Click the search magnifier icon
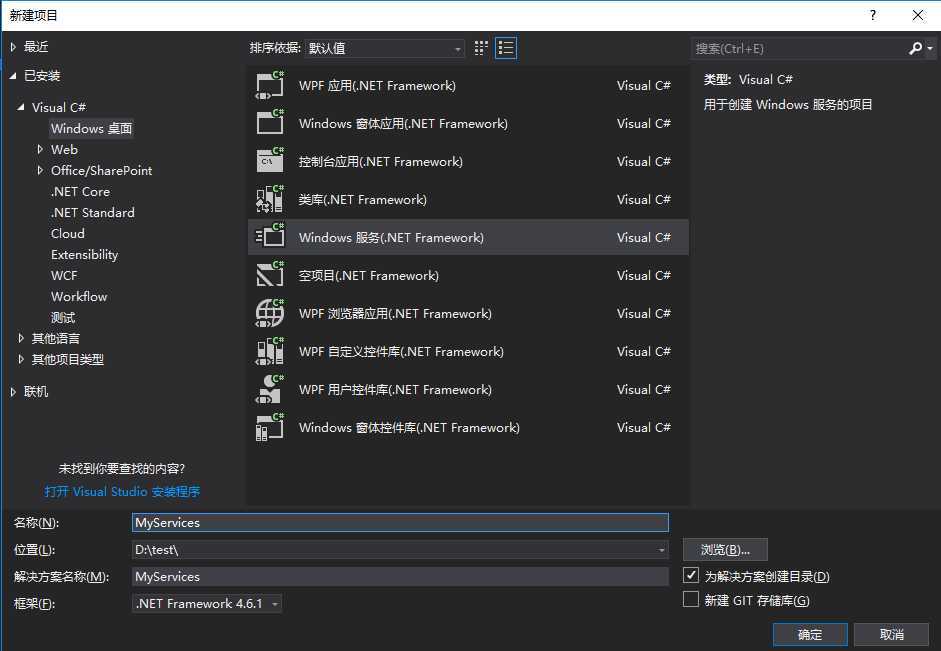Screen dimensions: 941x651 tap(915, 48)
